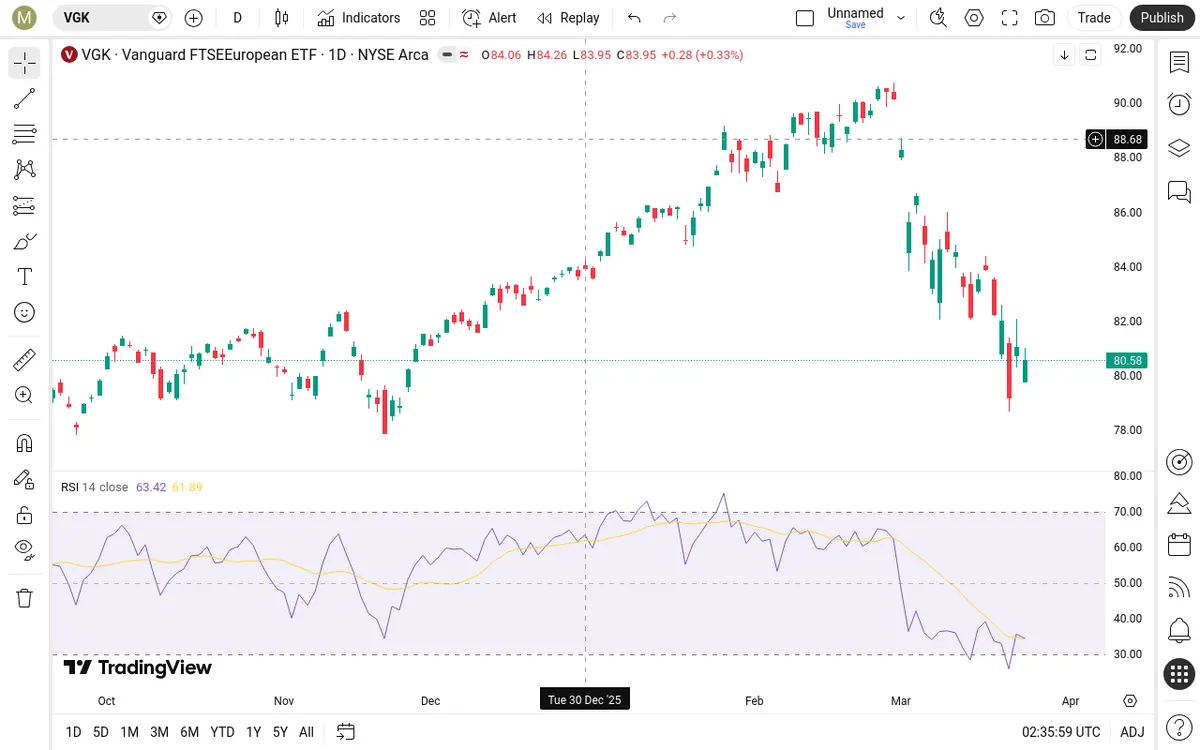The height and width of the screenshot is (750, 1200).
Task: Select the trend line drawing tool
Action: (25, 99)
